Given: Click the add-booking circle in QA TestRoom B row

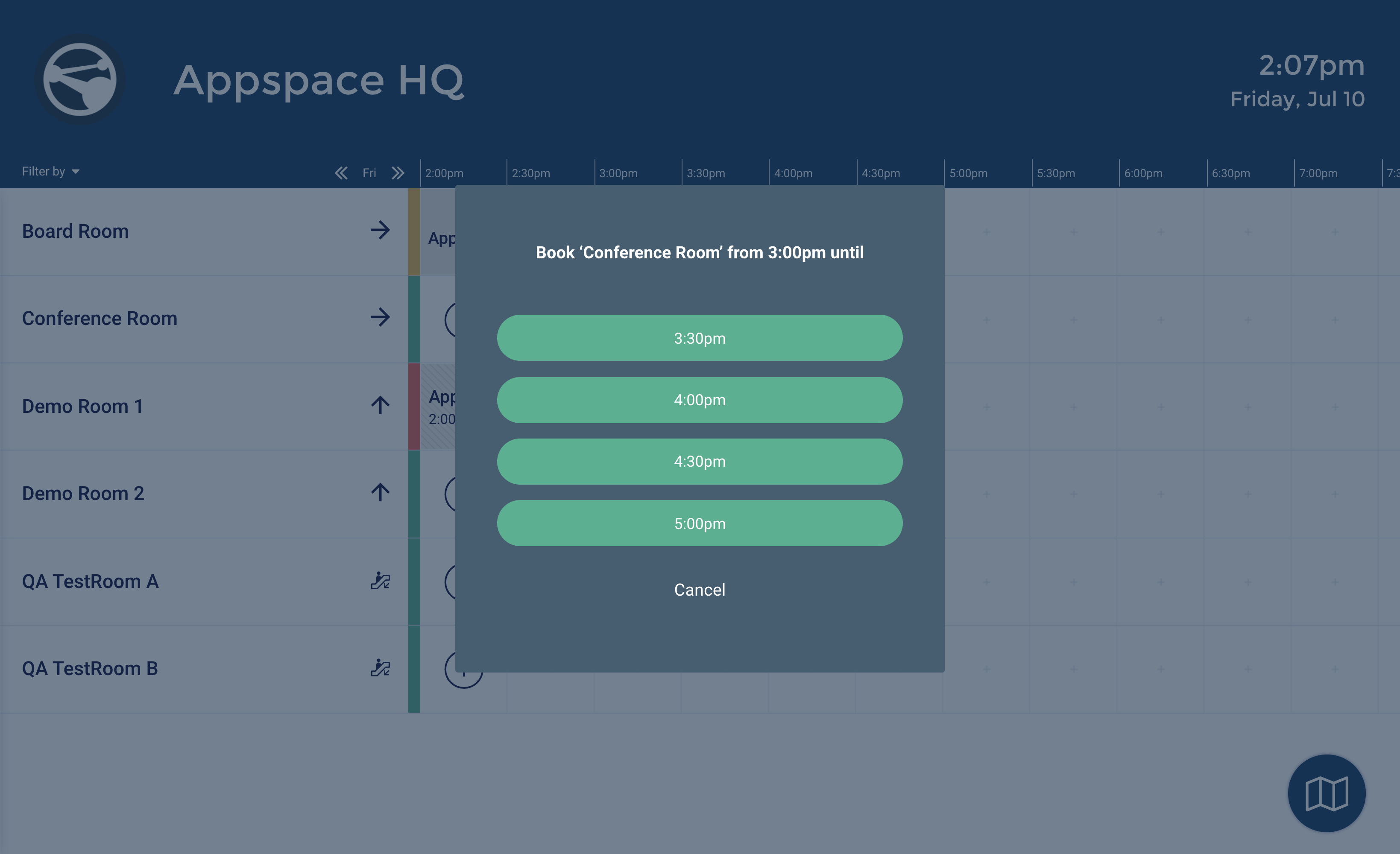Looking at the screenshot, I should 463,670.
